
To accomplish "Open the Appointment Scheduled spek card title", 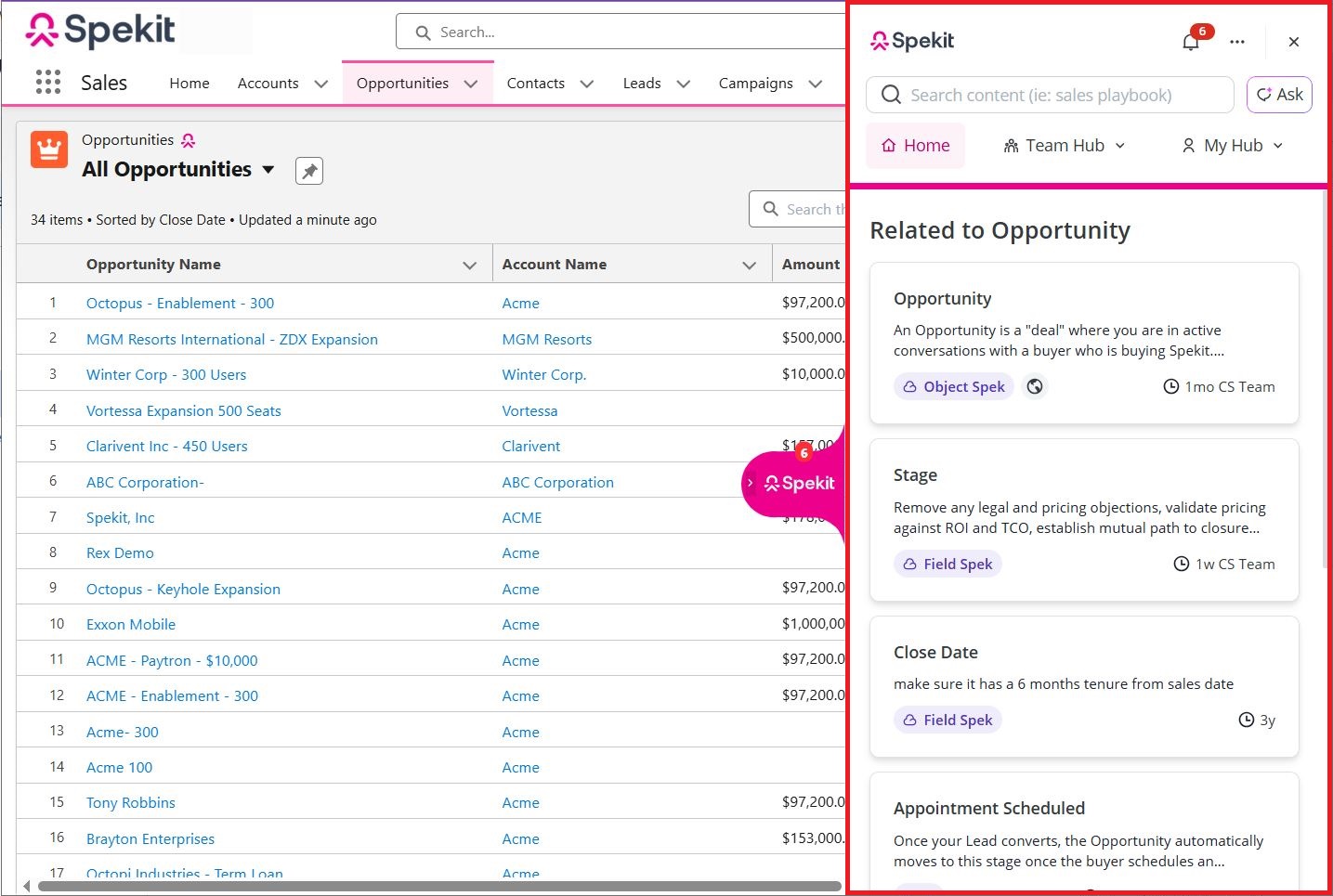I will [x=989, y=808].
